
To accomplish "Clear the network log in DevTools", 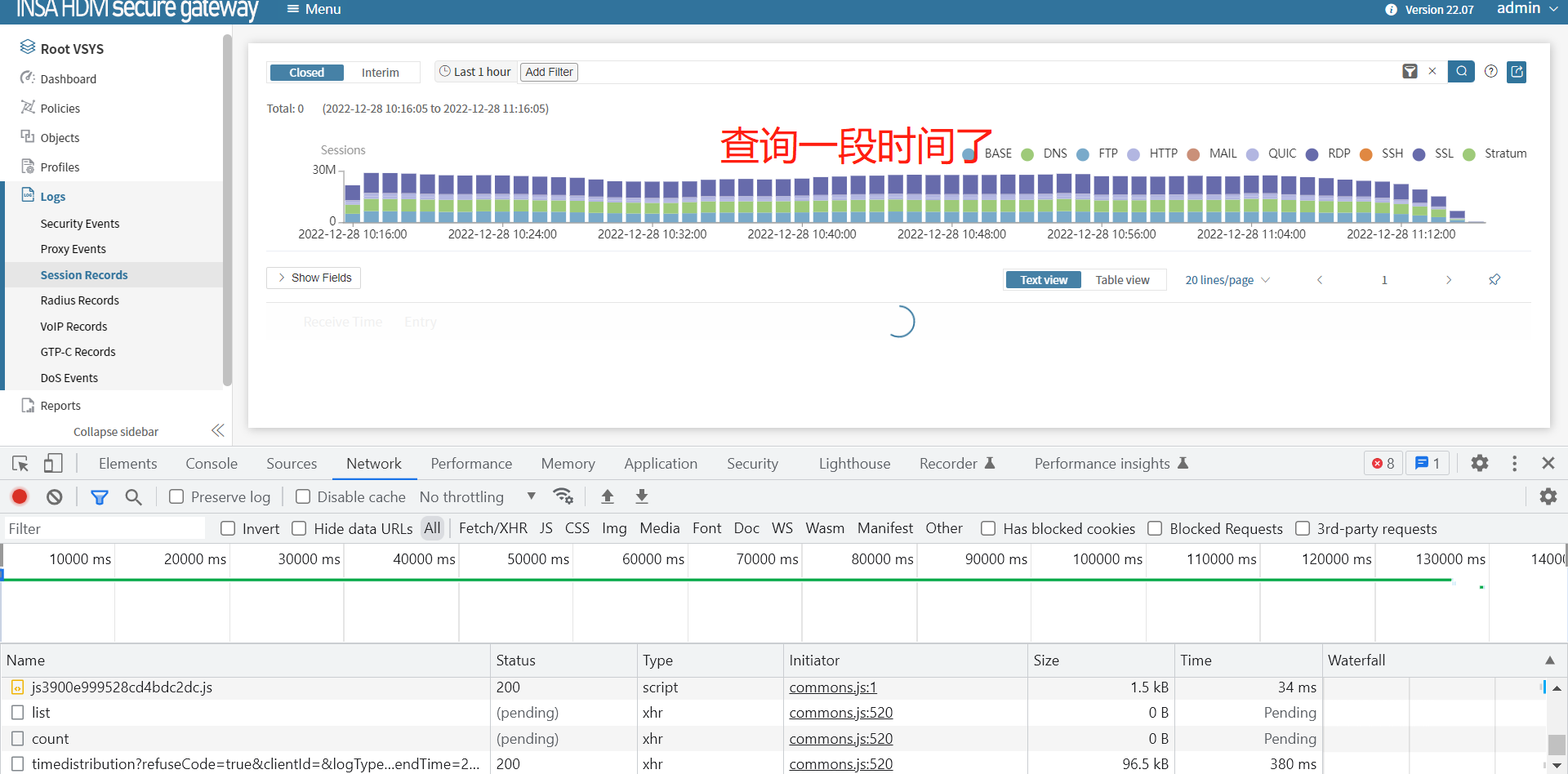I will (x=55, y=496).
